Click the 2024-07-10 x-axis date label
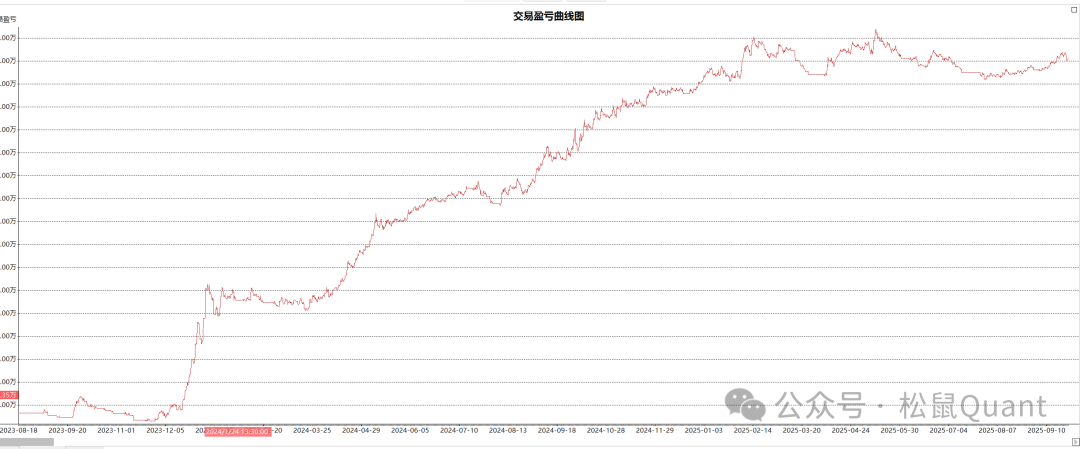 459,430
